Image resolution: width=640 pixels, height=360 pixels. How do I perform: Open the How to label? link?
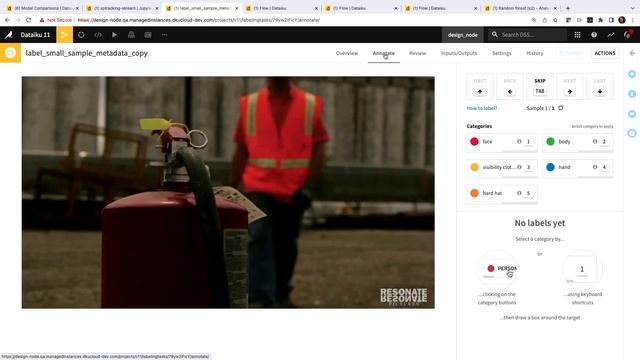coord(482,108)
